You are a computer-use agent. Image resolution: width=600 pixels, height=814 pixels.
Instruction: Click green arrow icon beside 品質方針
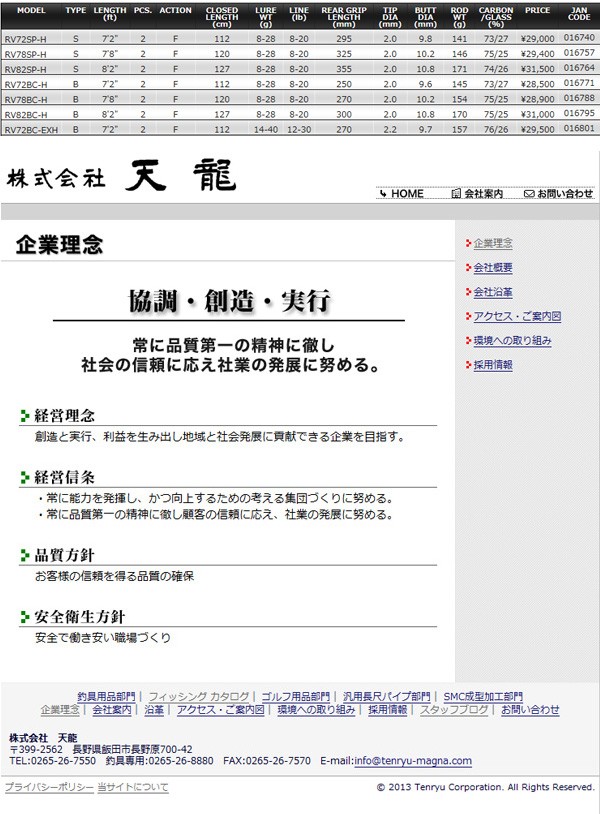click(24, 555)
